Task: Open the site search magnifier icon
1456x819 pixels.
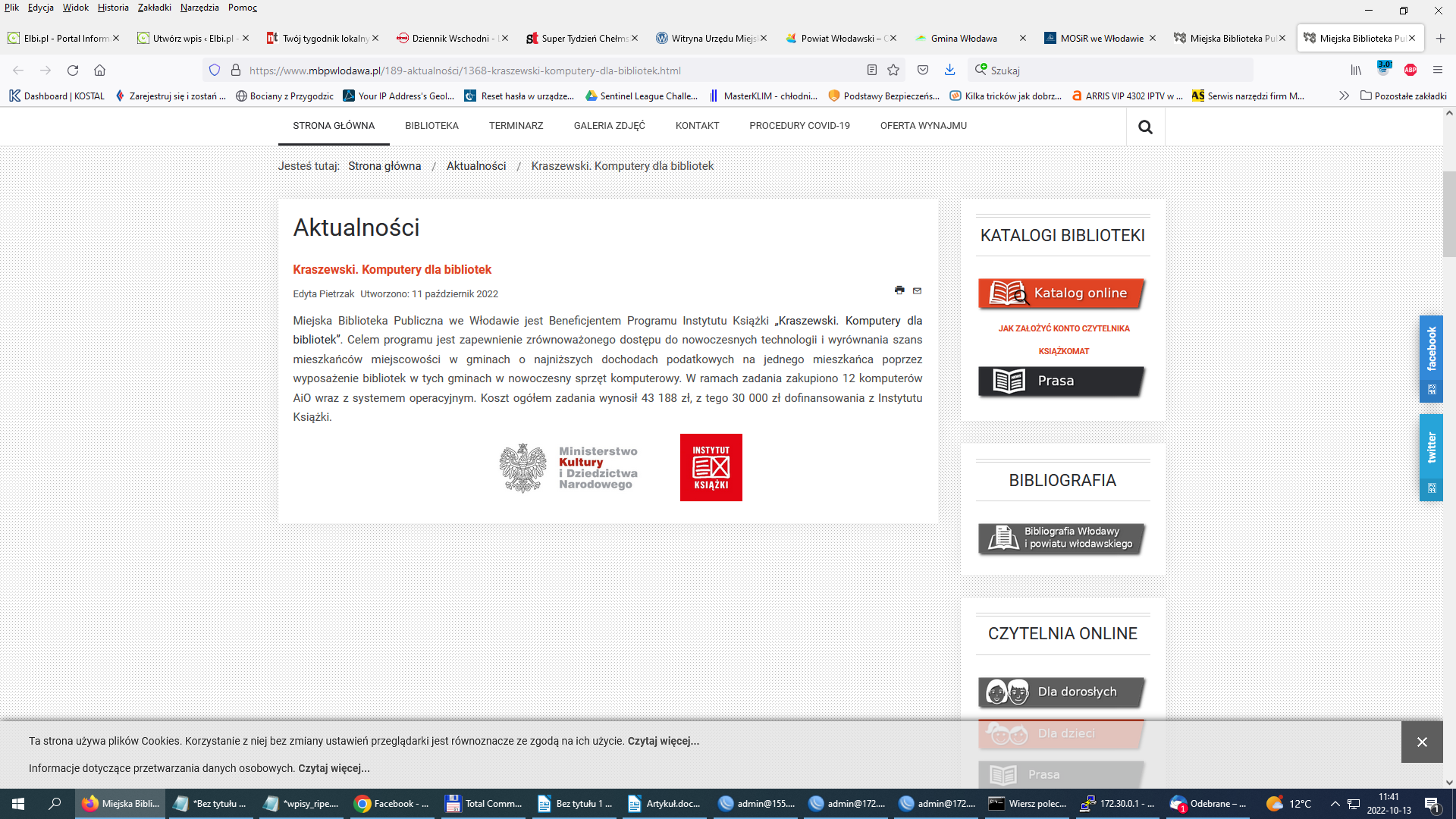Action: point(1145,127)
